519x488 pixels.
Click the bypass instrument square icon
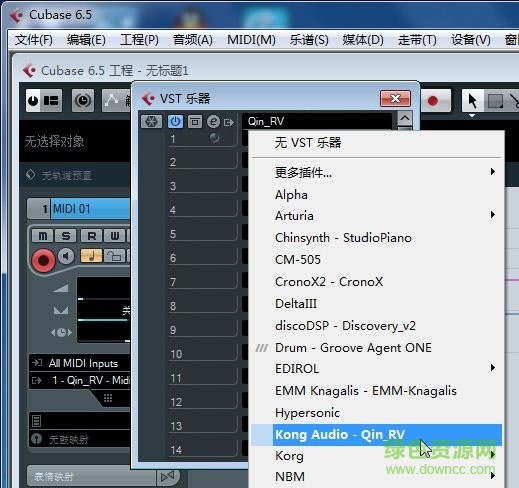point(195,122)
